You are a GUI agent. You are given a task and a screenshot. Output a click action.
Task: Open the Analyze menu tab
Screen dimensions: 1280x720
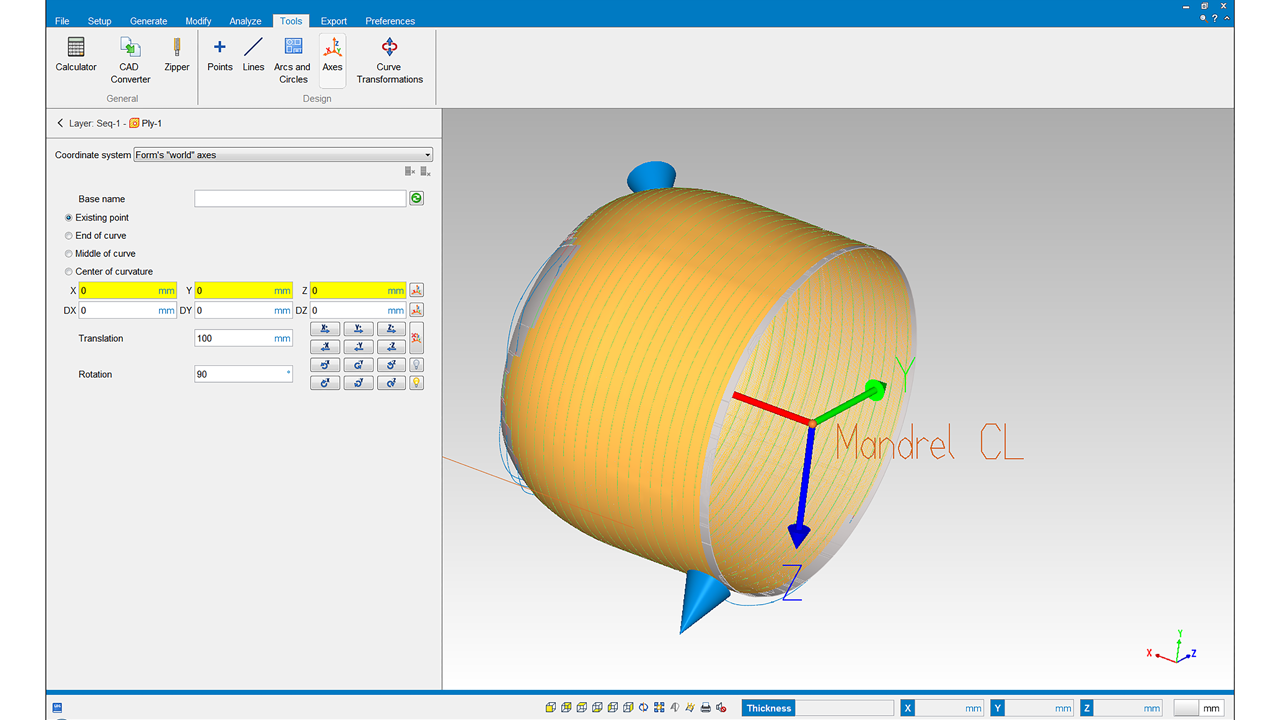point(245,21)
